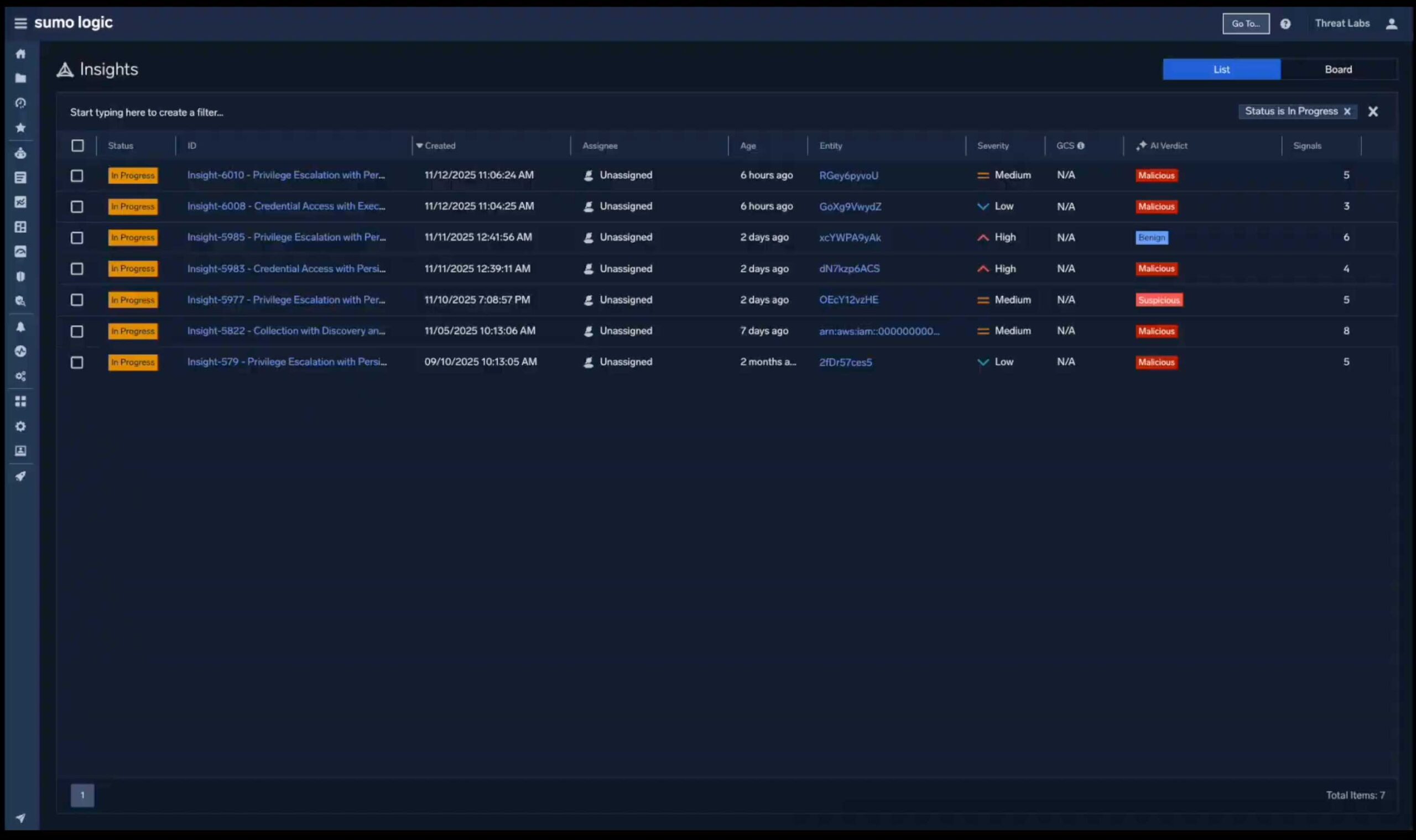Select the checkbox for Insight-5985 row

pyautogui.click(x=77, y=238)
